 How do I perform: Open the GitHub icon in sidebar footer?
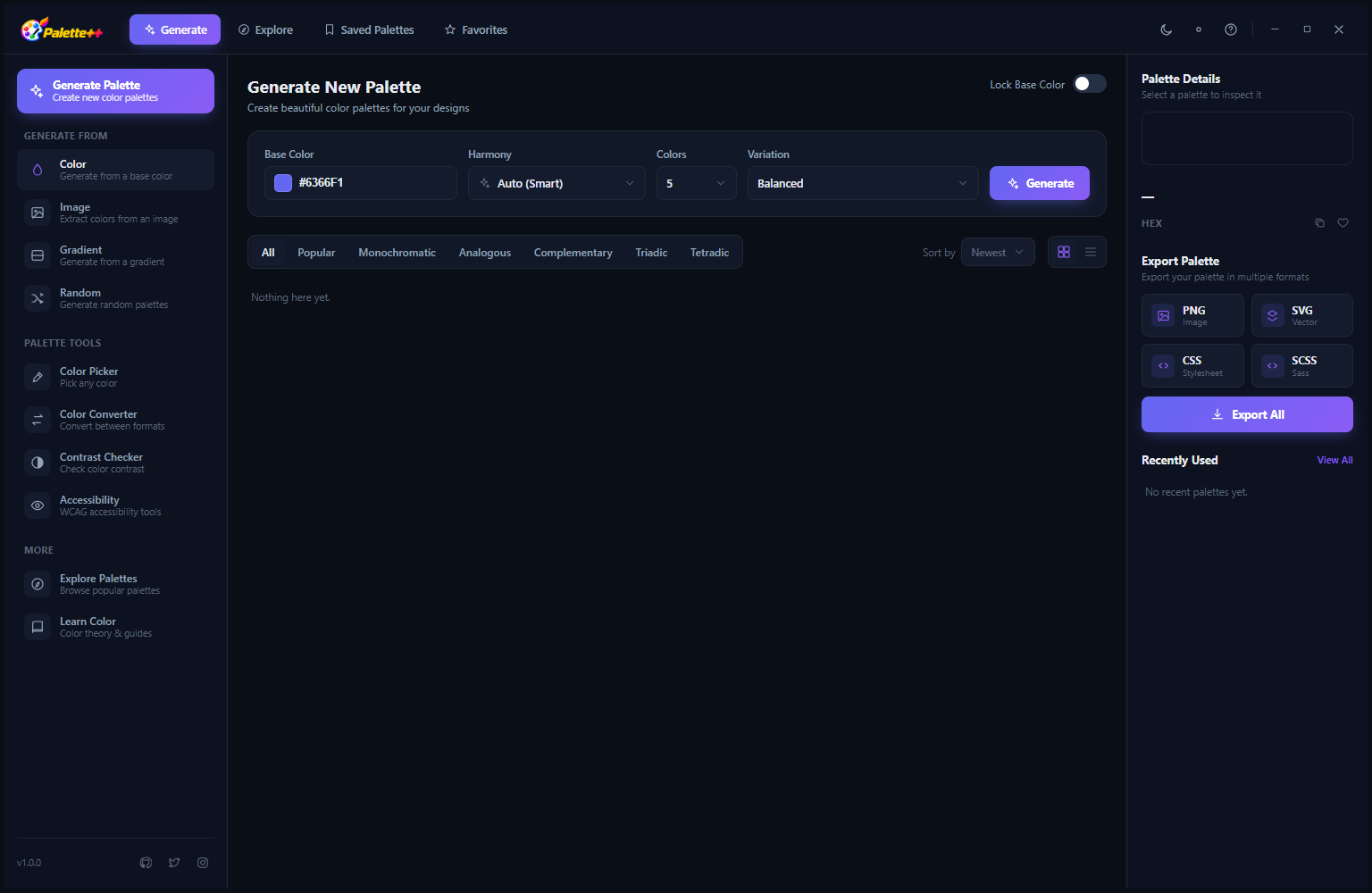pos(146,863)
